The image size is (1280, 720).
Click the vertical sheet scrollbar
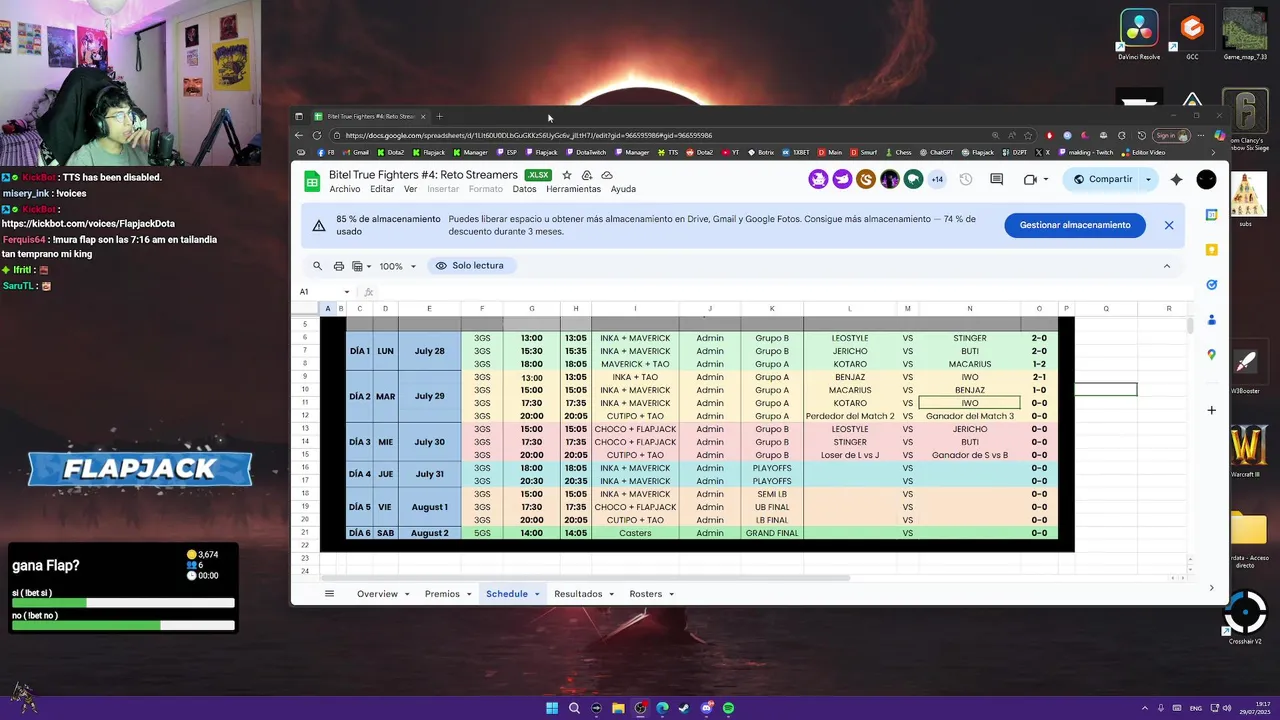tap(1188, 326)
